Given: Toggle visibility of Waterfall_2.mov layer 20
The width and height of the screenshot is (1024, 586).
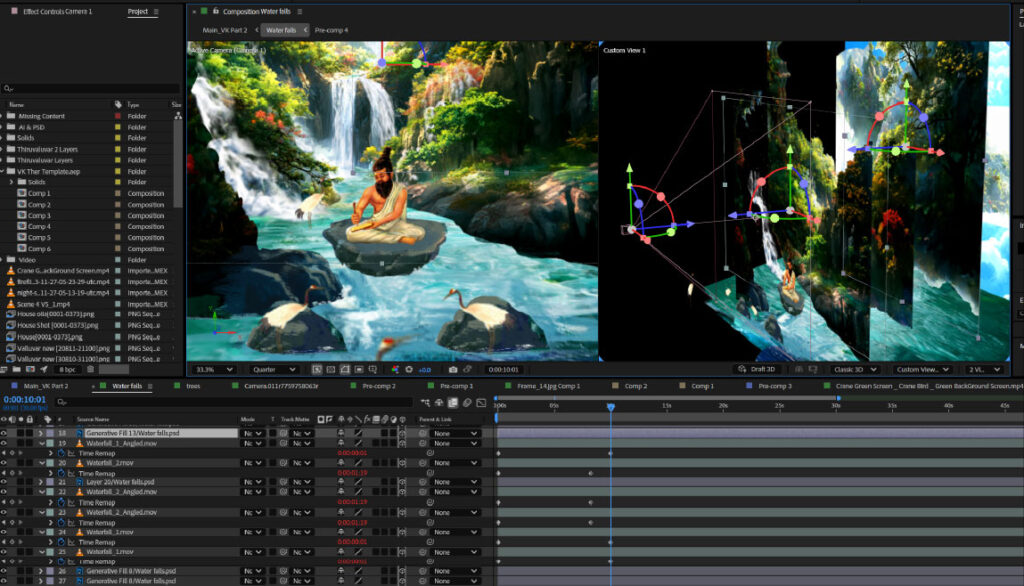Looking at the screenshot, I should tap(4, 463).
